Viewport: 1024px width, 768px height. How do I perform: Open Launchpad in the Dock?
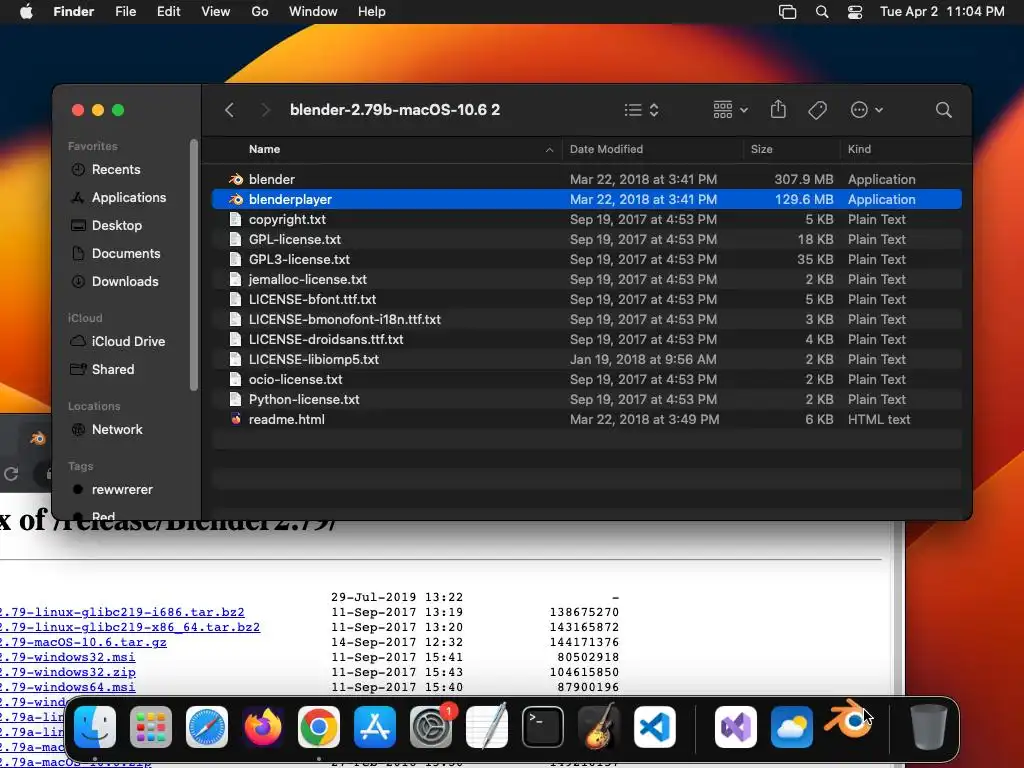tap(151, 727)
